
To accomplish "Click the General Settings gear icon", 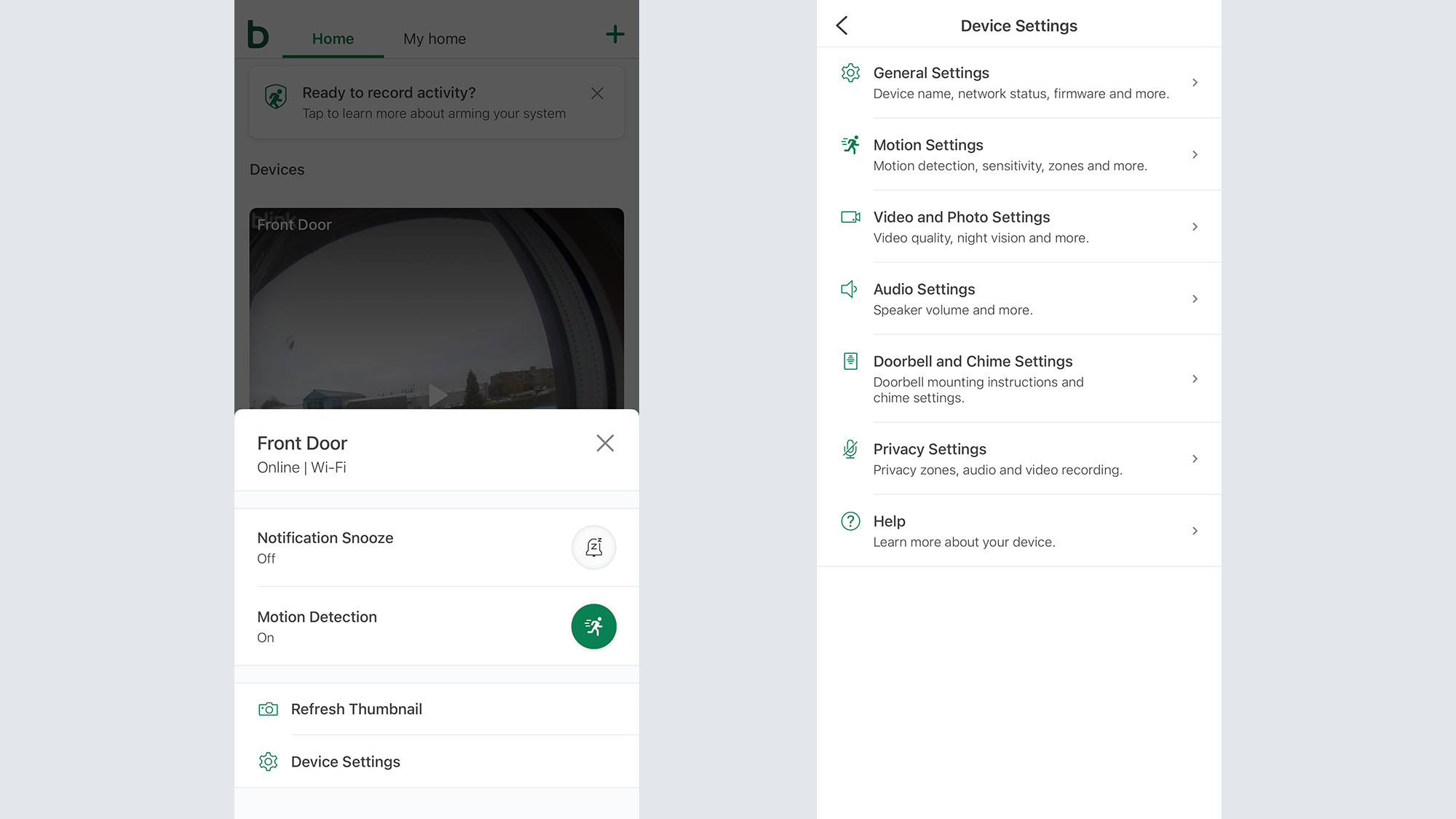I will click(850, 73).
